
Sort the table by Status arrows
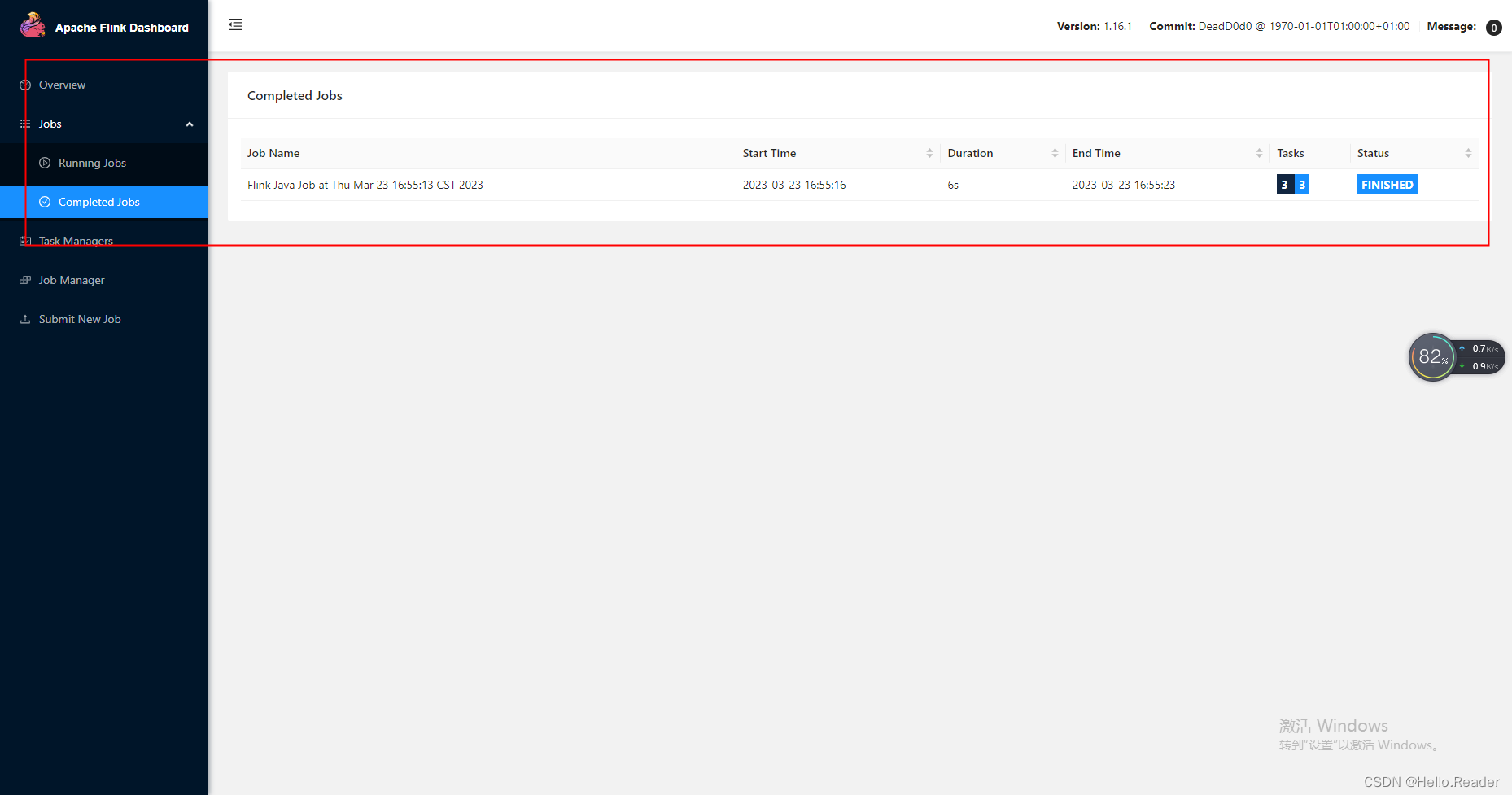click(x=1468, y=153)
